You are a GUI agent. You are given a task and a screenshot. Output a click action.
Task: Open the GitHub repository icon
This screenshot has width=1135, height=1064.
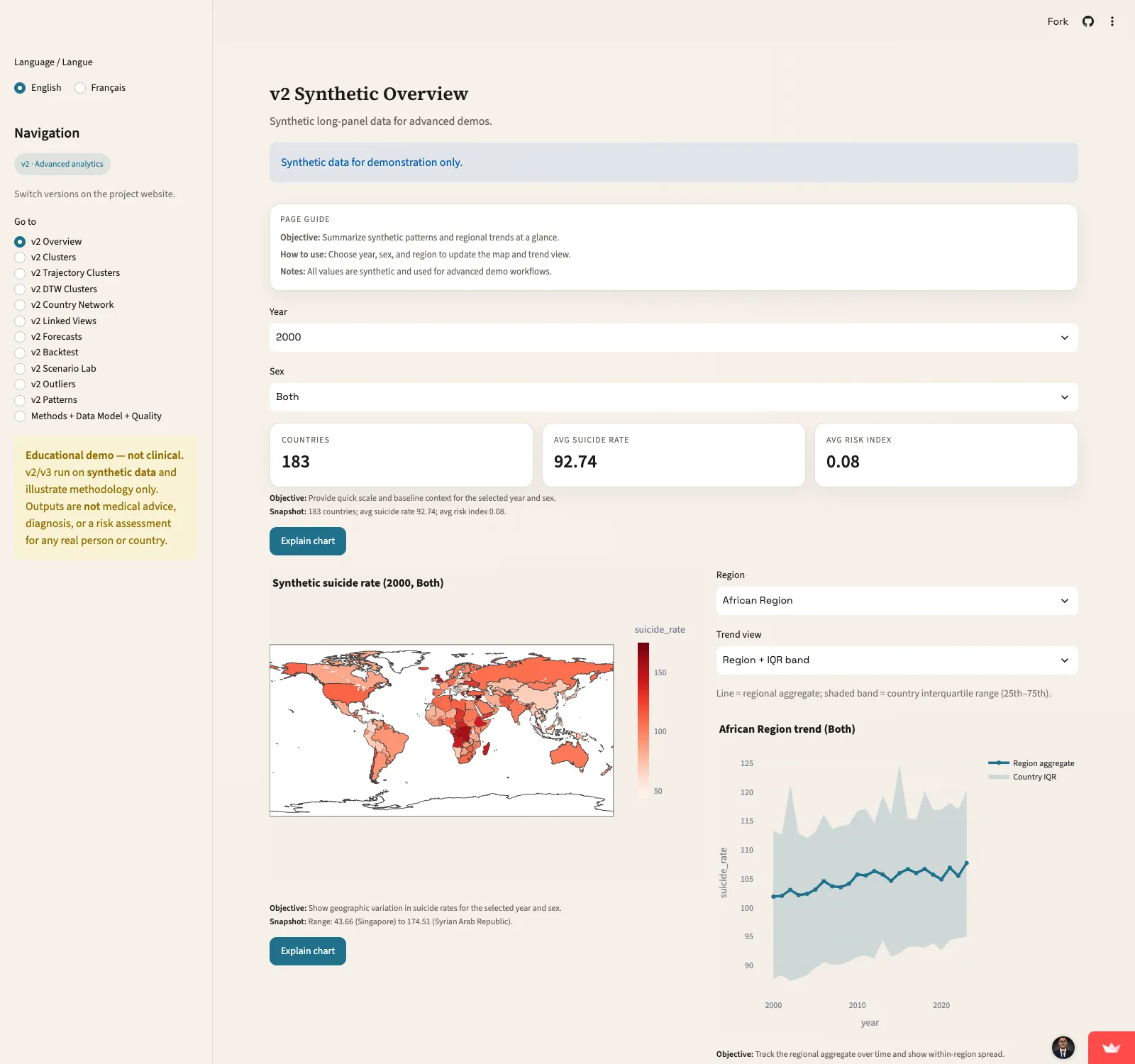(x=1088, y=21)
